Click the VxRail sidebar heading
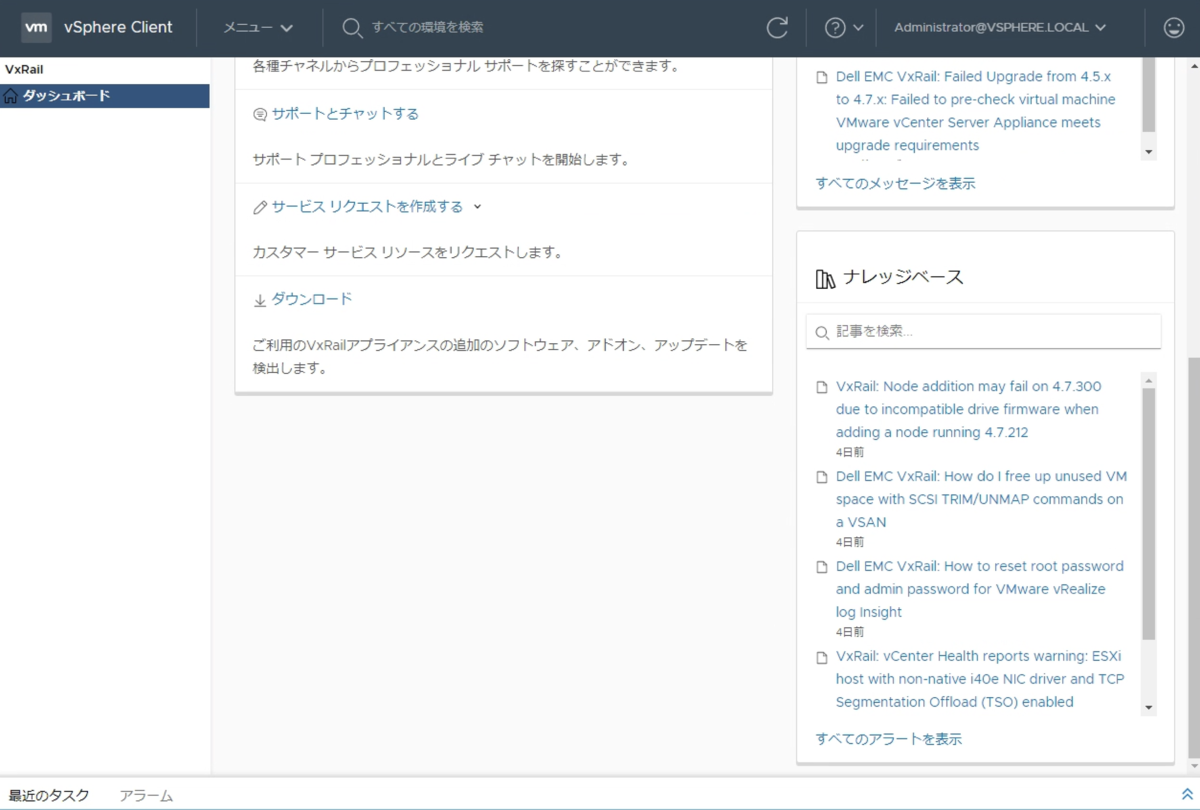1200x810 pixels. (24, 70)
